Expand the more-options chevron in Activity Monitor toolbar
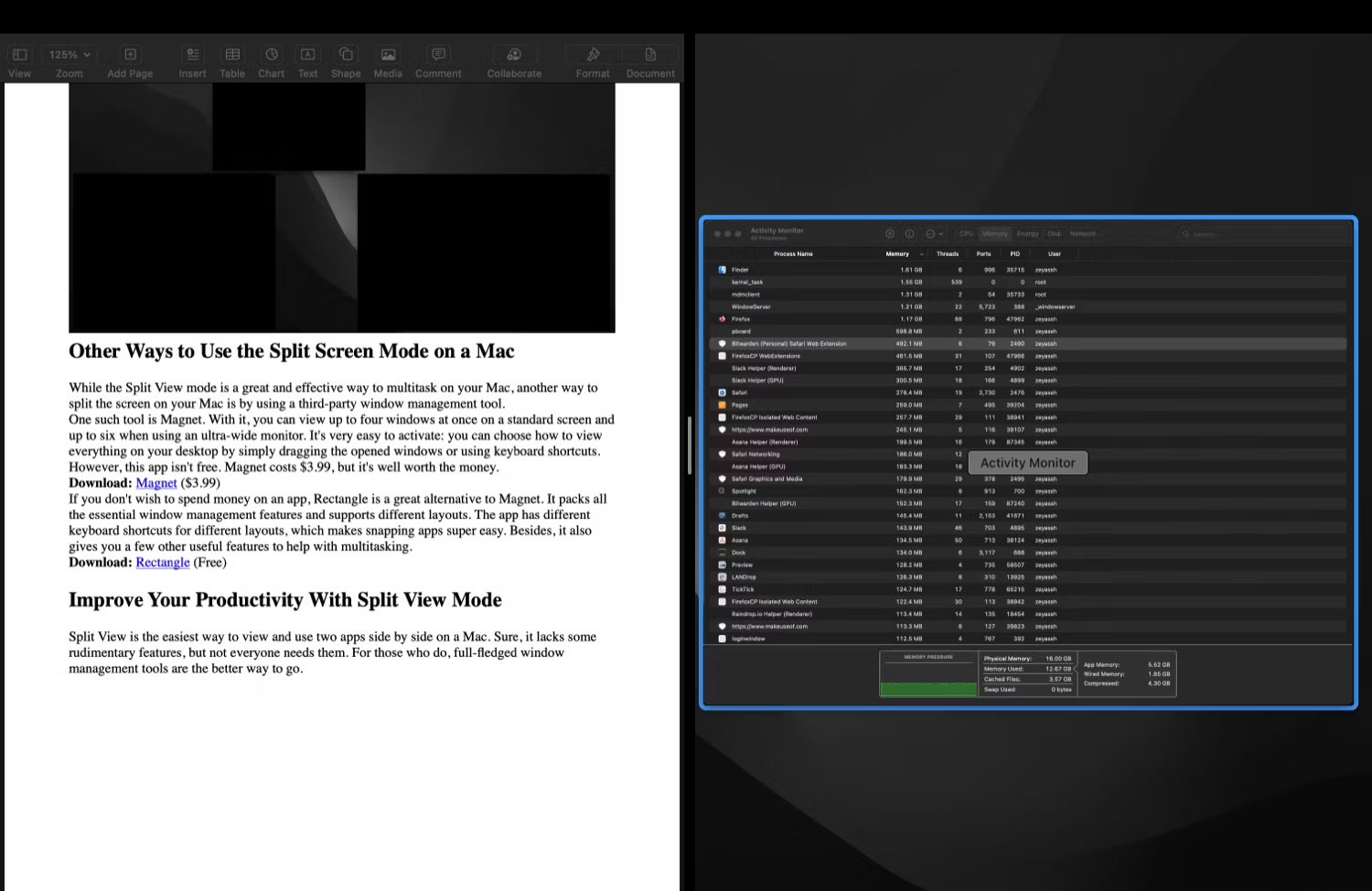Image resolution: width=1372 pixels, height=891 pixels. [939, 233]
